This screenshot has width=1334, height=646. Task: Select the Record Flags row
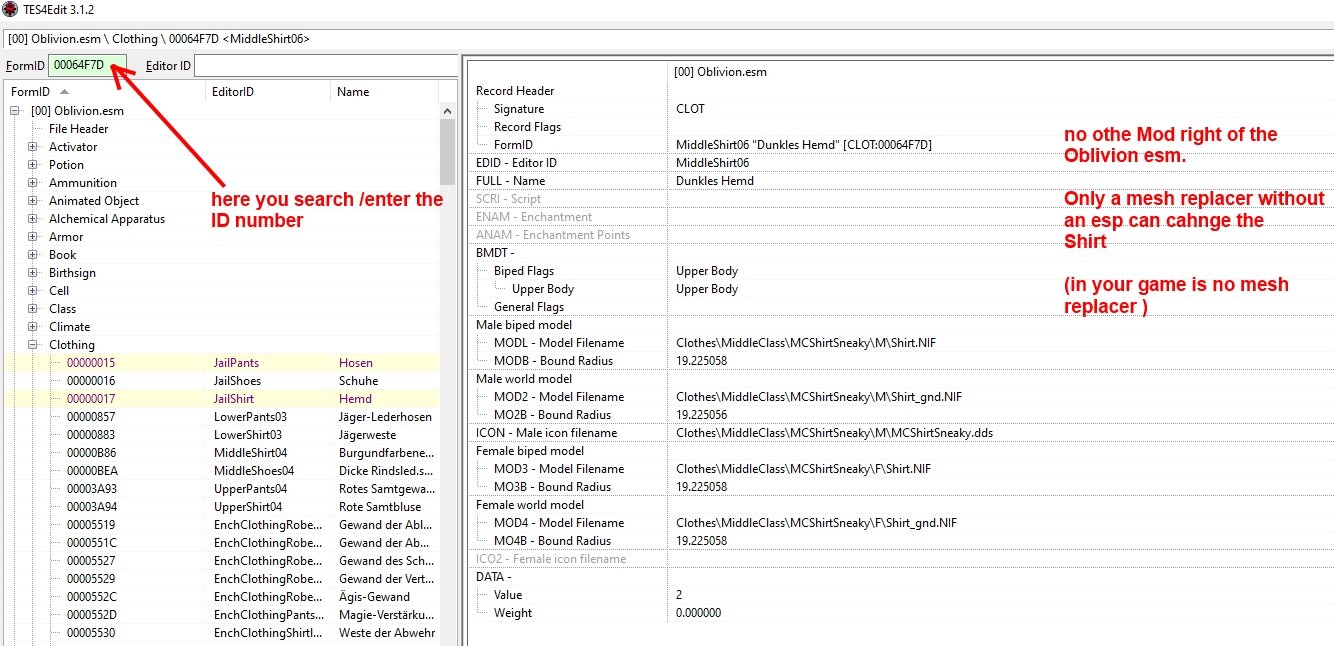click(900, 127)
